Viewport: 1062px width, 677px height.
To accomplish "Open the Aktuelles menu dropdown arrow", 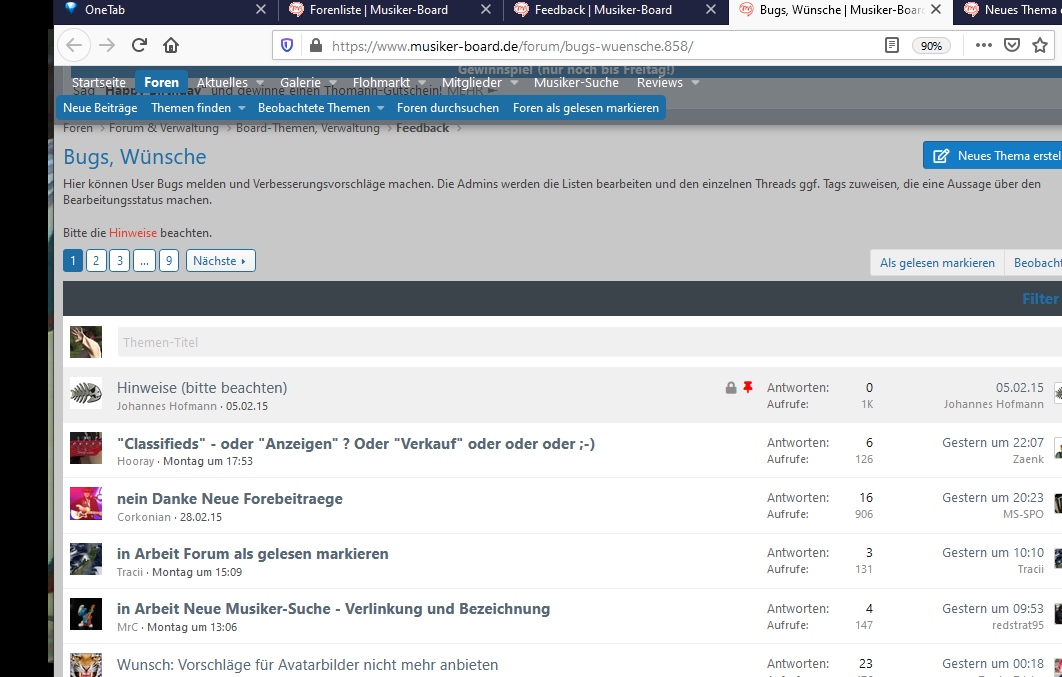I will (x=260, y=83).
